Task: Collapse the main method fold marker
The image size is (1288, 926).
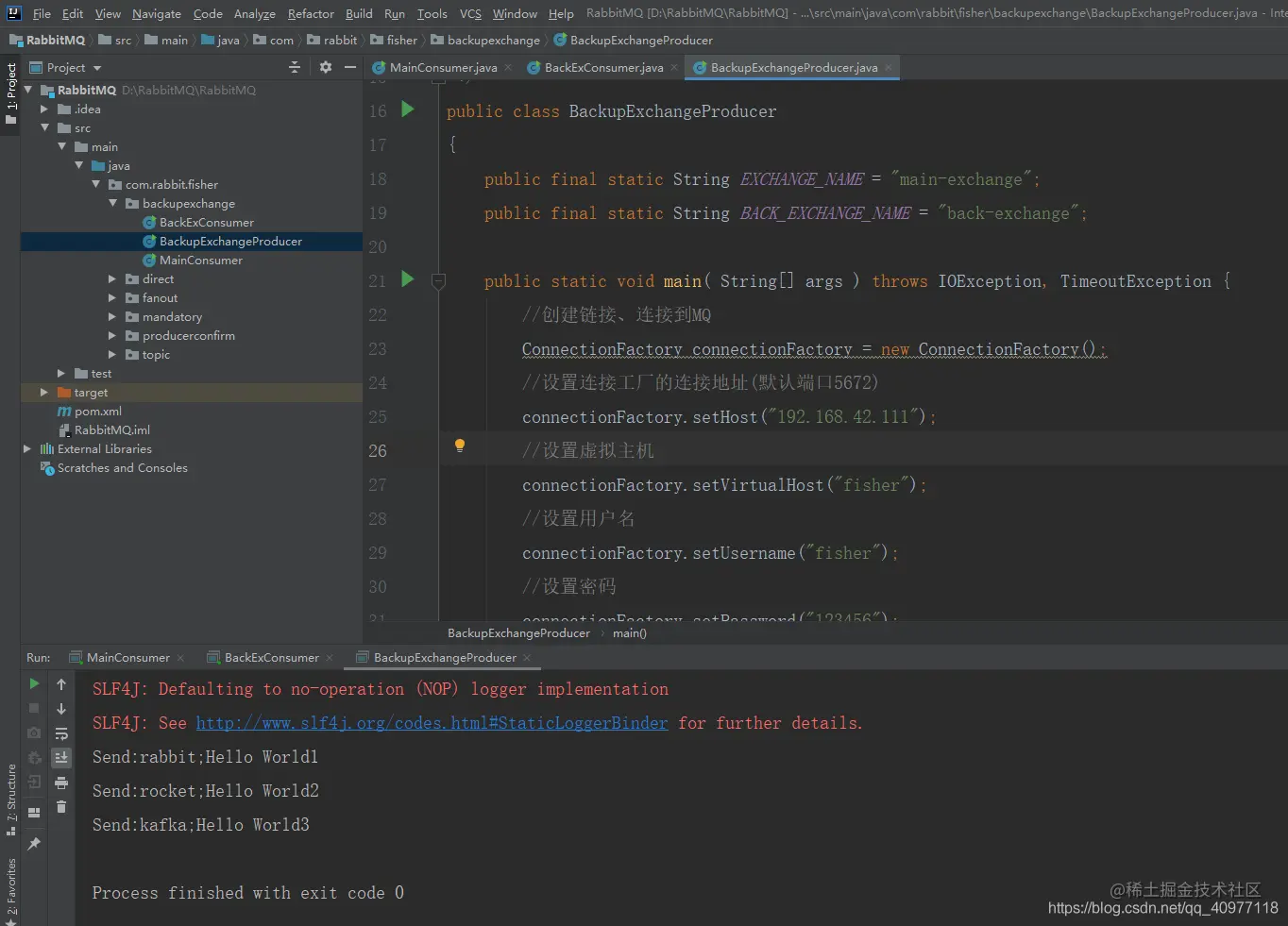Action: [x=438, y=280]
